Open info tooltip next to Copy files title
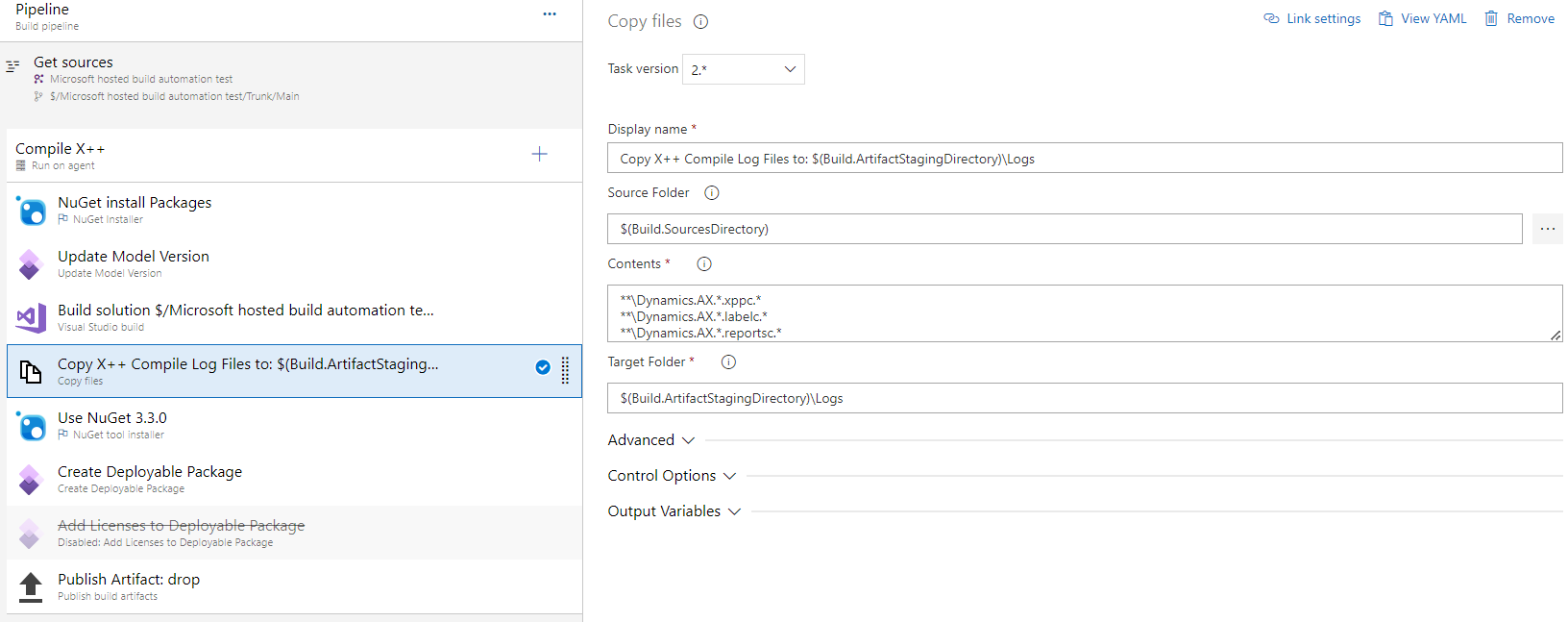This screenshot has width=1568, height=622. (701, 22)
